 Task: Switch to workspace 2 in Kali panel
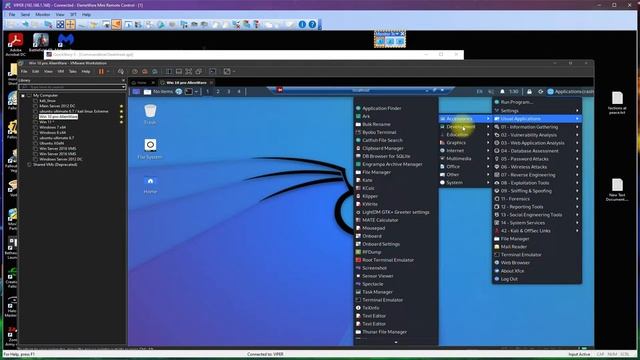coord(218,91)
